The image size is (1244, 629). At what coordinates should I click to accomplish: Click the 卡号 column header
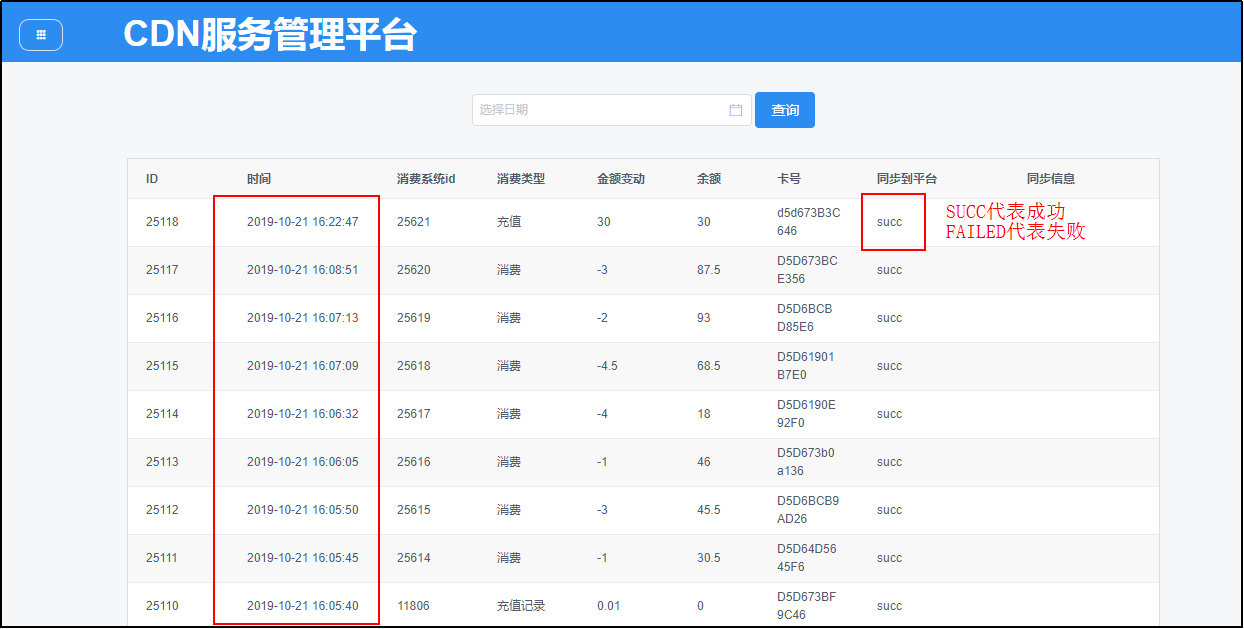[789, 179]
